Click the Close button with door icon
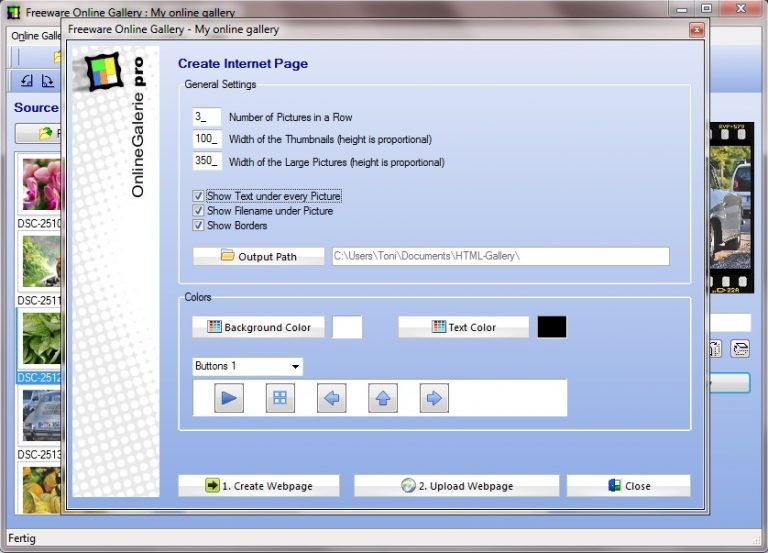This screenshot has width=768, height=553. point(628,486)
